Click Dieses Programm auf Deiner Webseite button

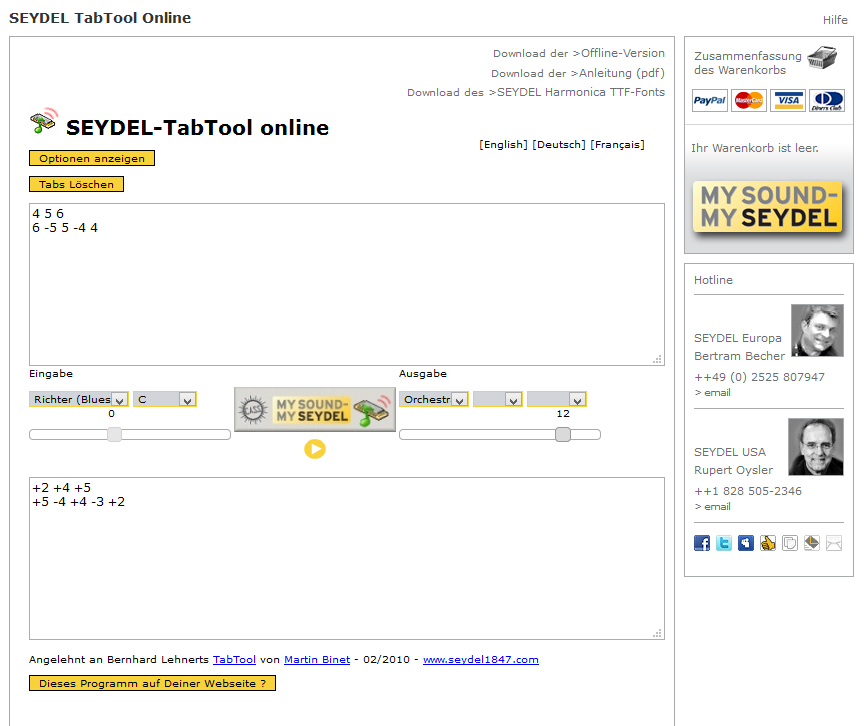[x=152, y=683]
